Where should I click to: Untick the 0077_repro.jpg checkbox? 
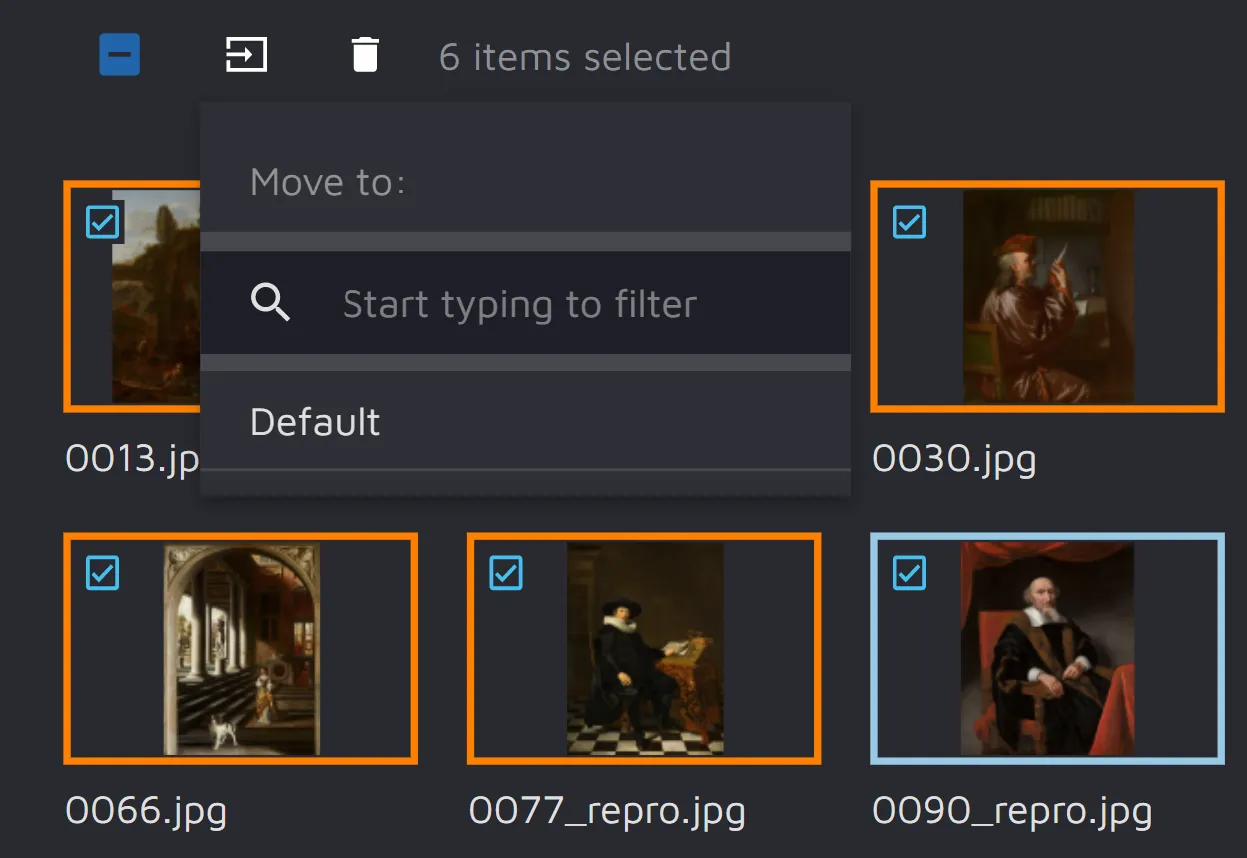pos(506,573)
